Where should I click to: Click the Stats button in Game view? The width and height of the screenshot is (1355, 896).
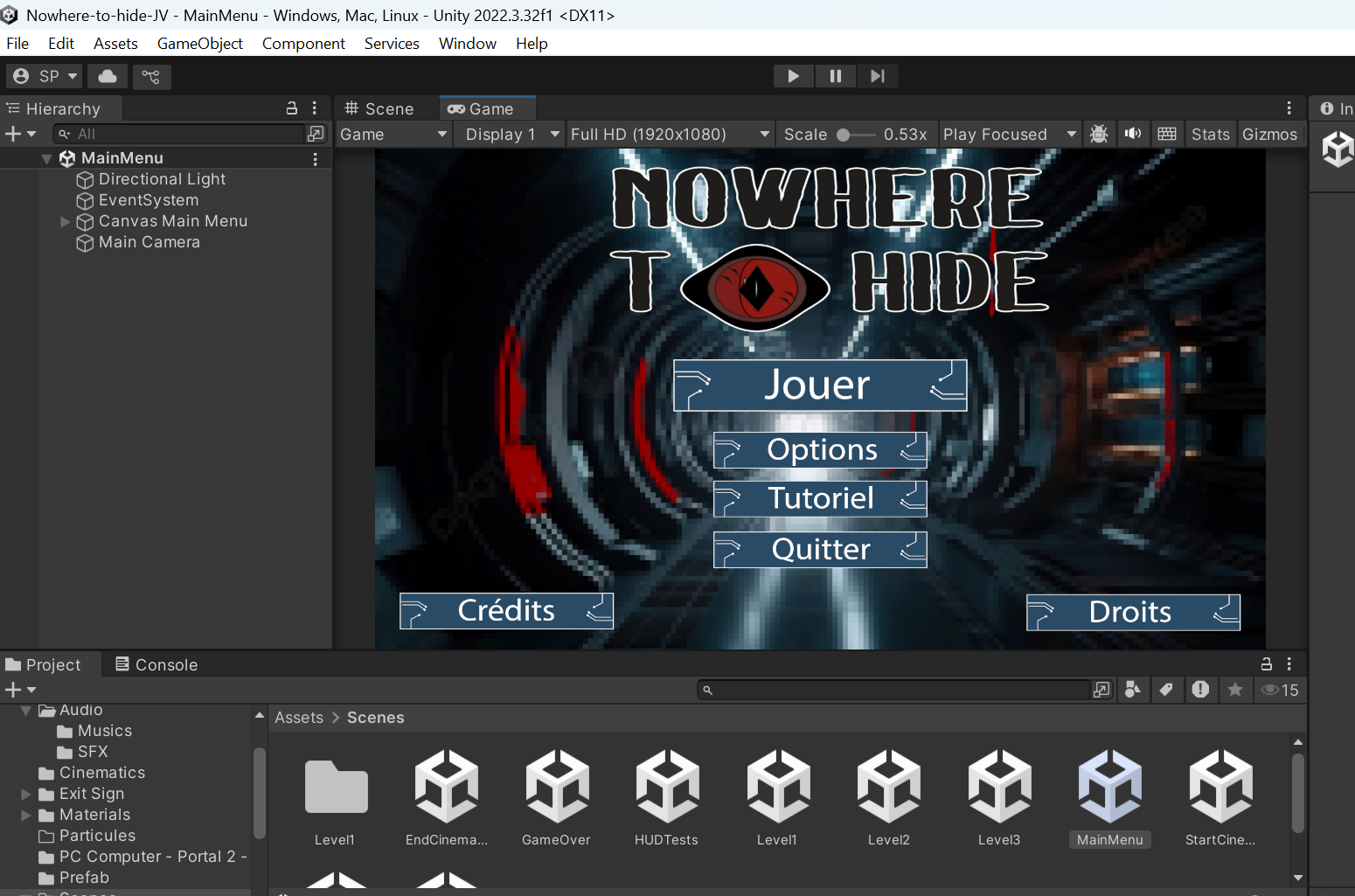click(x=1210, y=134)
